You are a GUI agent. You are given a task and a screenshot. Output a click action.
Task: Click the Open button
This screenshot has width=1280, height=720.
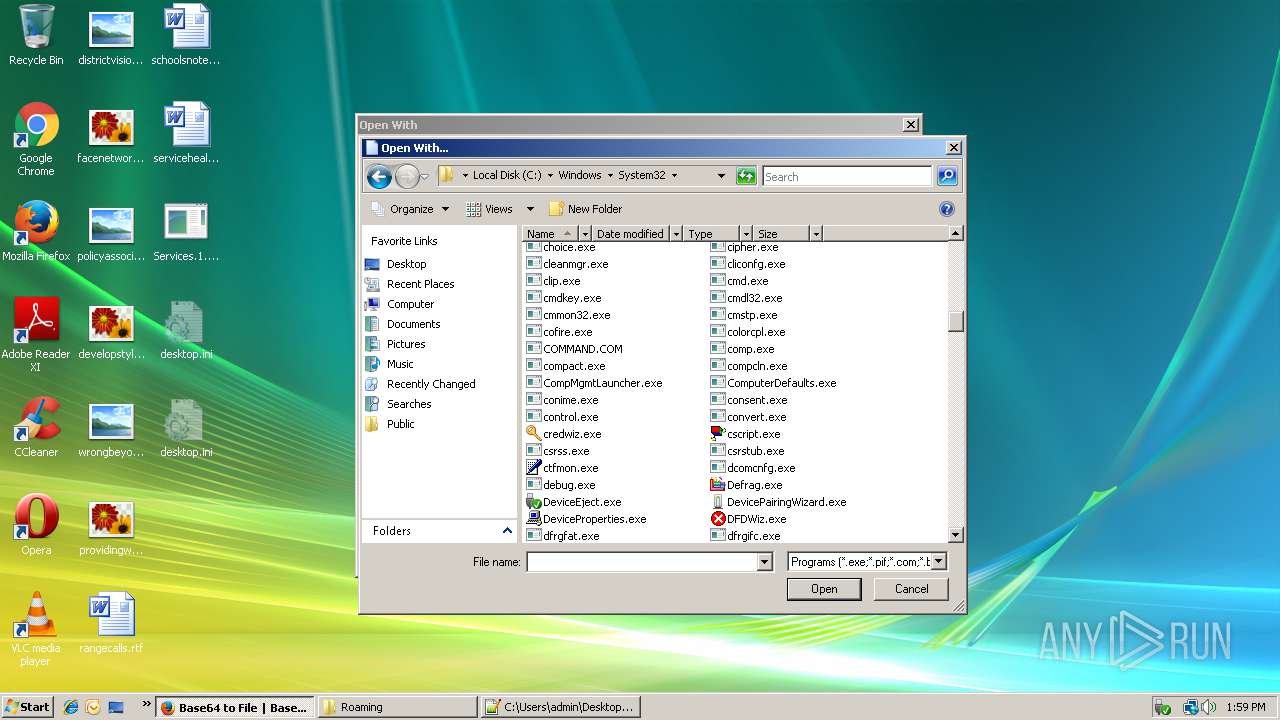pyautogui.click(x=824, y=589)
